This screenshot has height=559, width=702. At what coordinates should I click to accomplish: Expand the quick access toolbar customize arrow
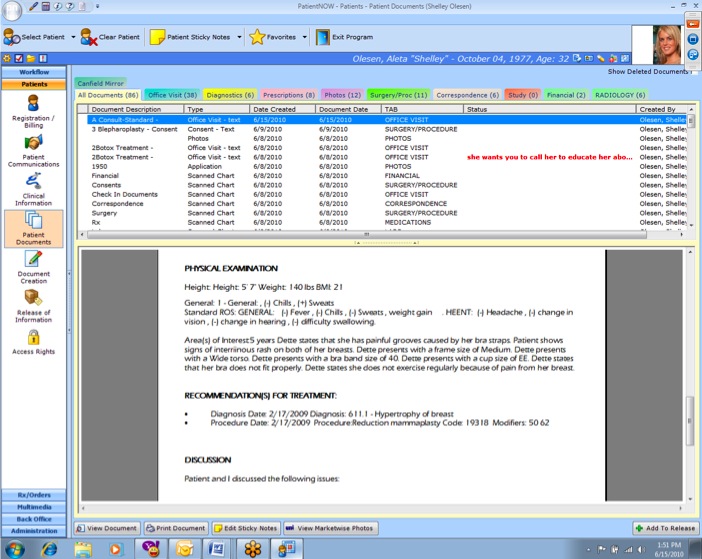point(97,6)
